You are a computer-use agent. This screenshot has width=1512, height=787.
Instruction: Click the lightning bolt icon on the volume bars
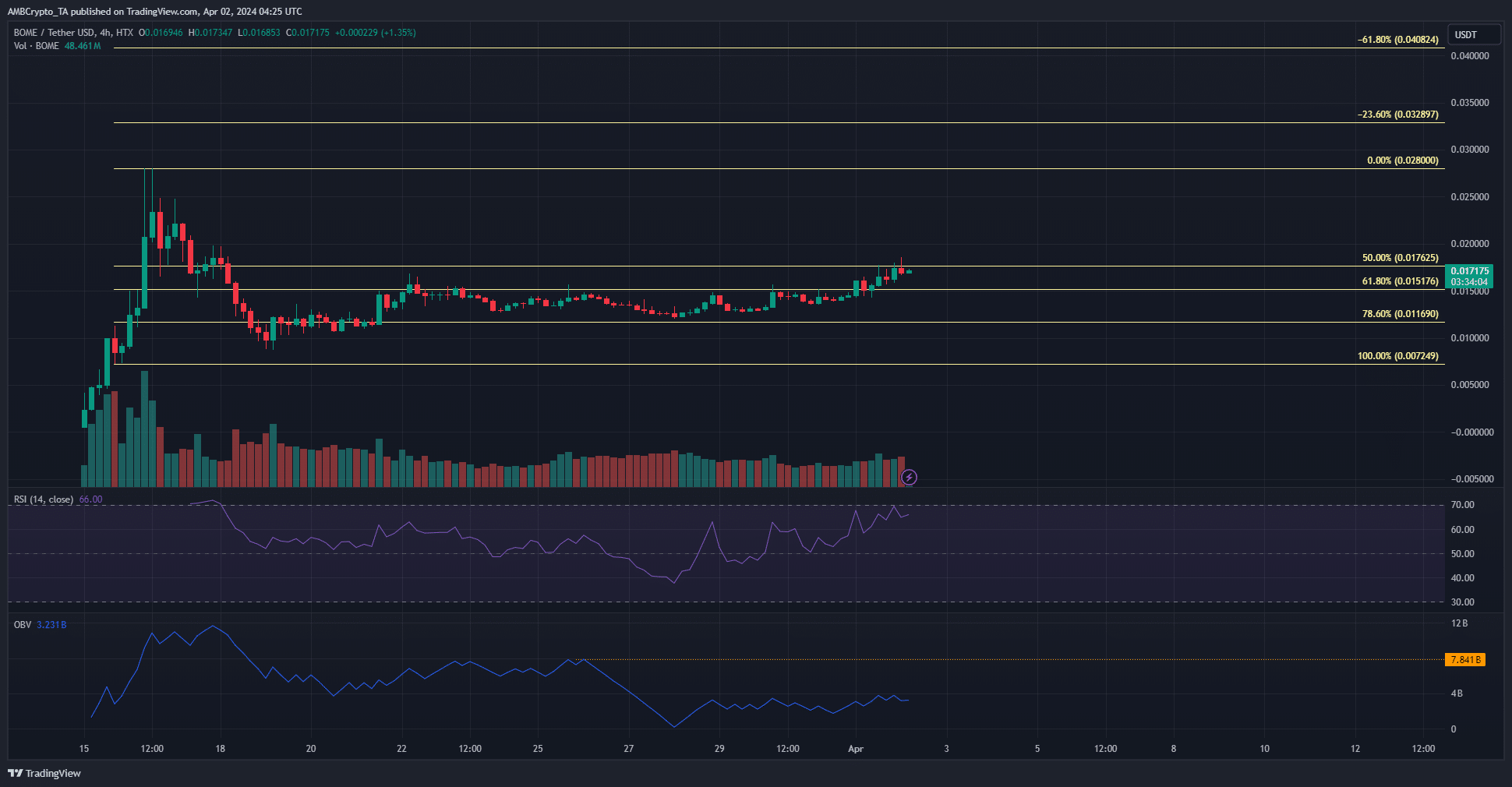coord(909,477)
